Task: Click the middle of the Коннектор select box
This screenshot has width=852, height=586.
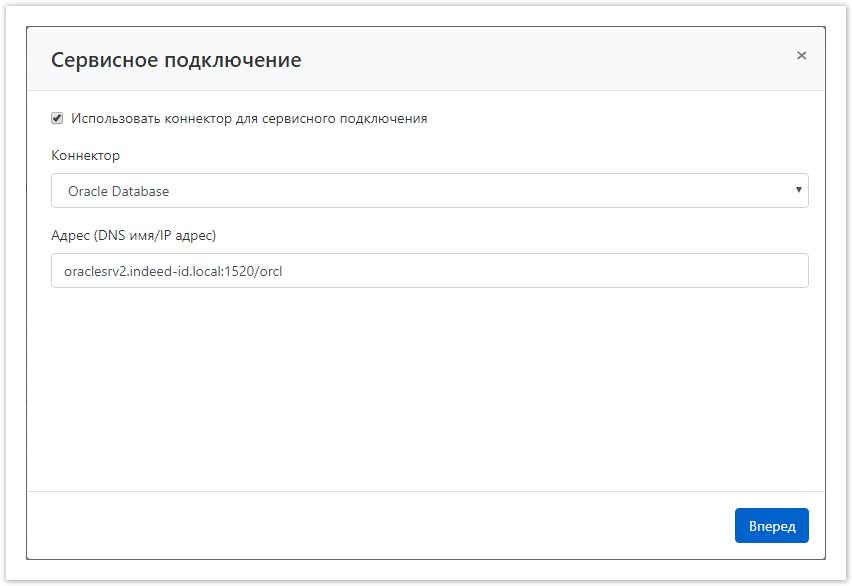Action: tap(429, 191)
